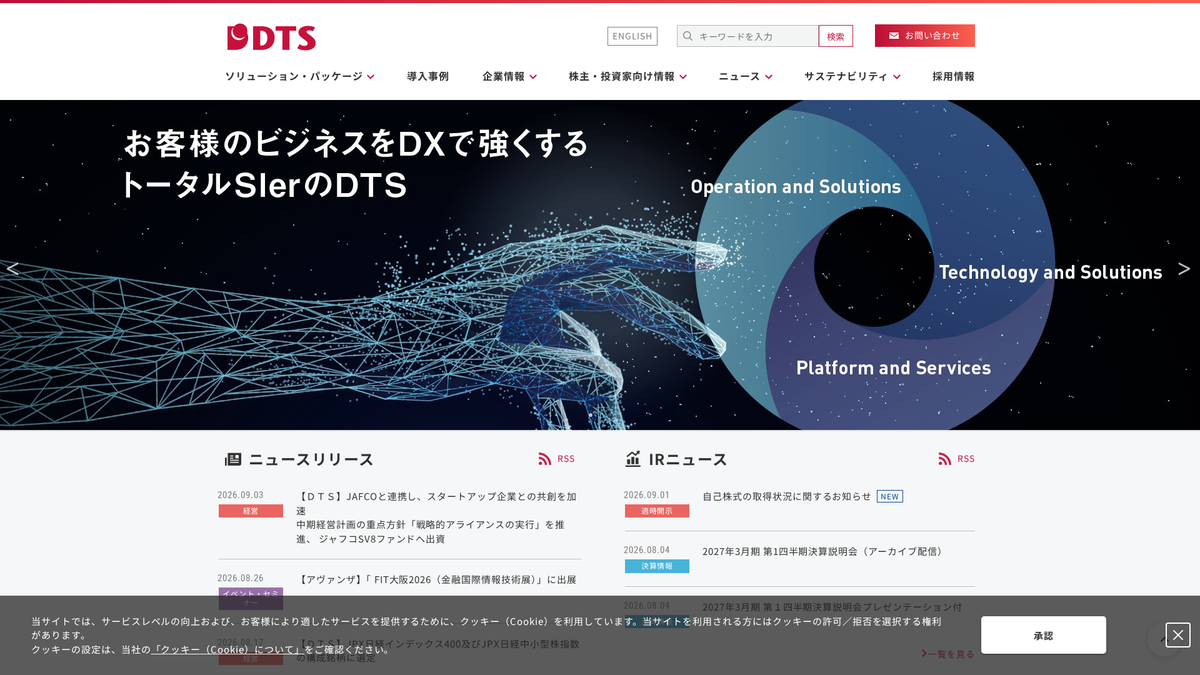Screen dimensions: 1200x675
Task: Click お問い合わせ contact button
Action: point(925,36)
